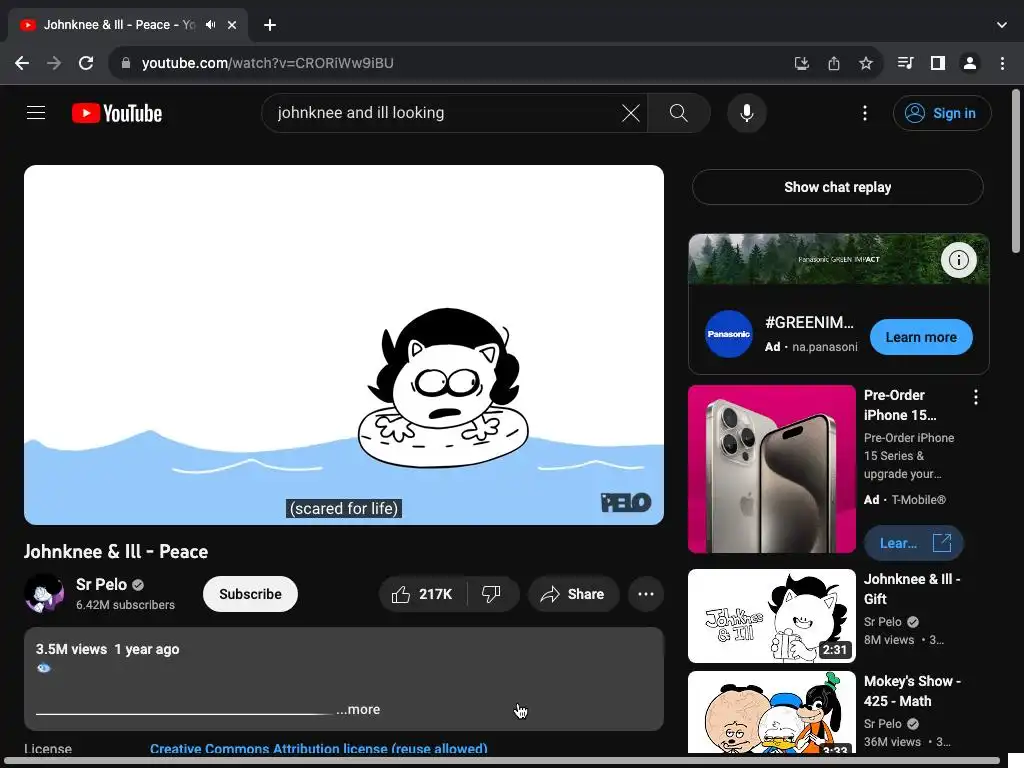Click the T-Mobile ad Learn more button
Viewport: 1024px width, 768px height.
tap(913, 543)
